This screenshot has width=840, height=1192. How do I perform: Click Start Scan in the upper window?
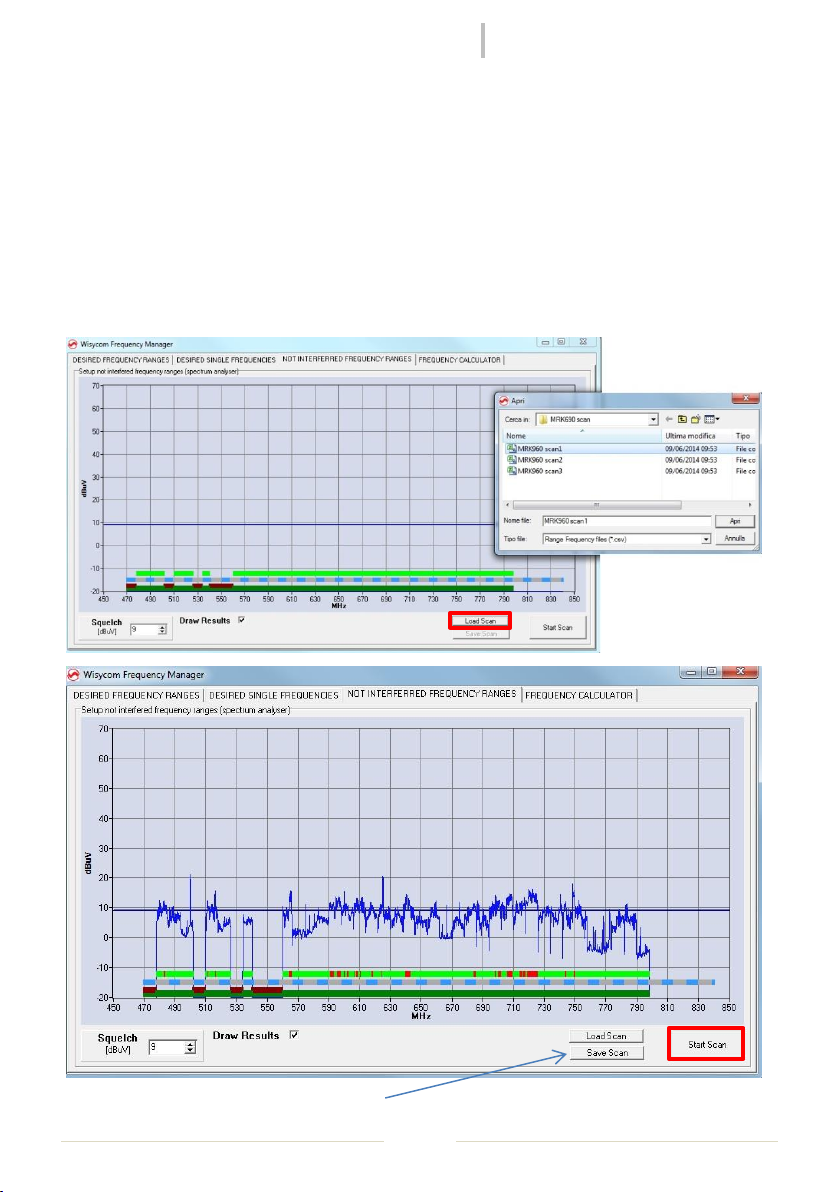tap(557, 627)
